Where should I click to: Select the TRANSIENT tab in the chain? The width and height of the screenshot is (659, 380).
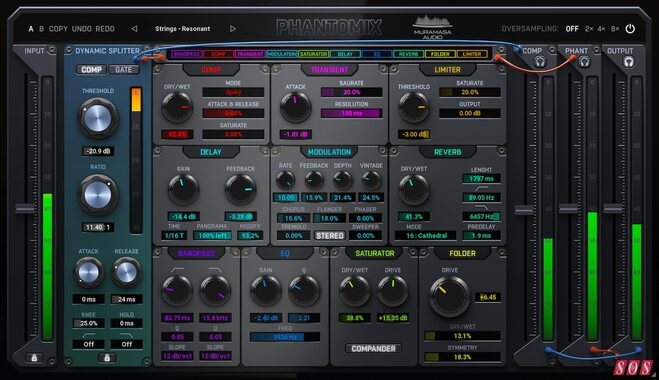pyautogui.click(x=250, y=54)
